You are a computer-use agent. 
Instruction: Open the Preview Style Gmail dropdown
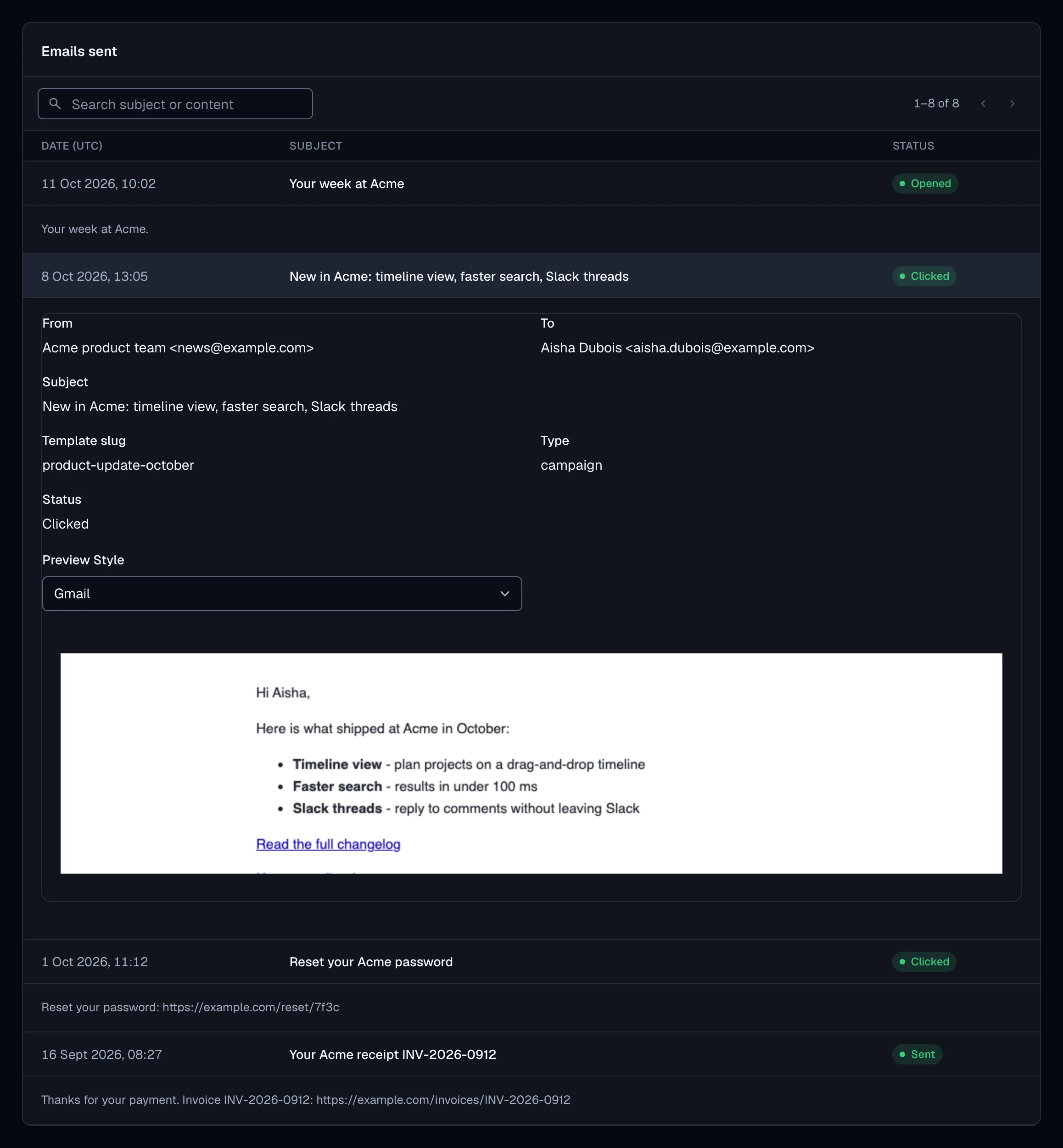click(x=282, y=594)
